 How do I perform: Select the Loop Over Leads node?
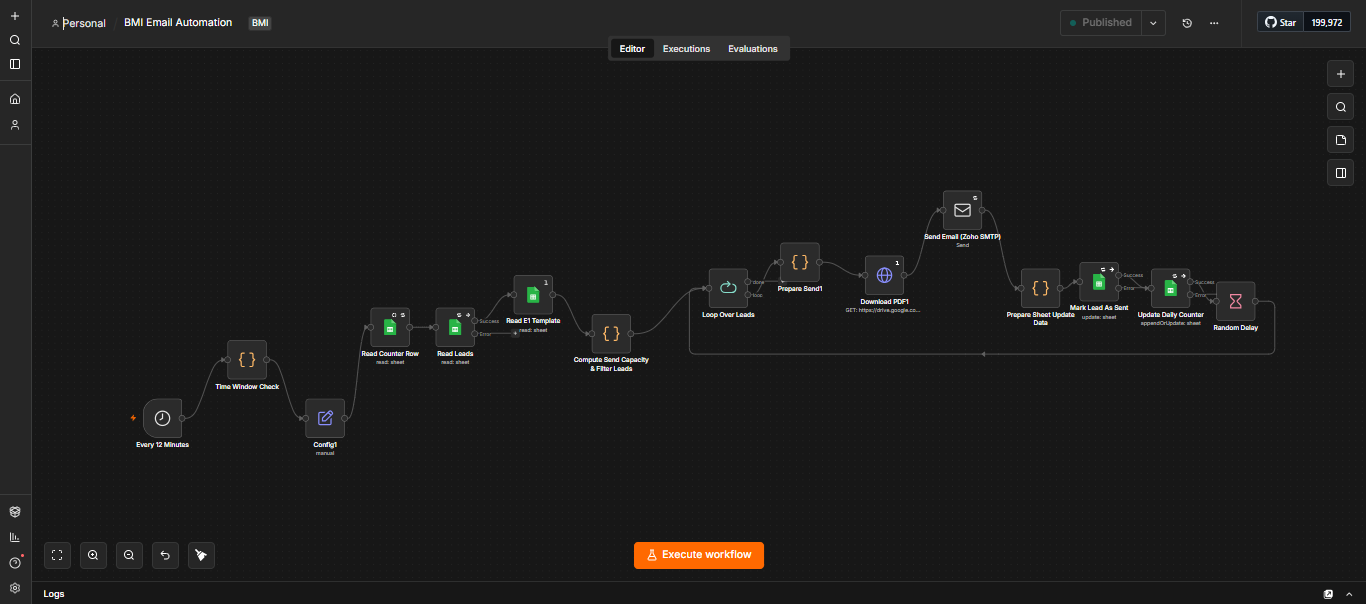tap(728, 288)
